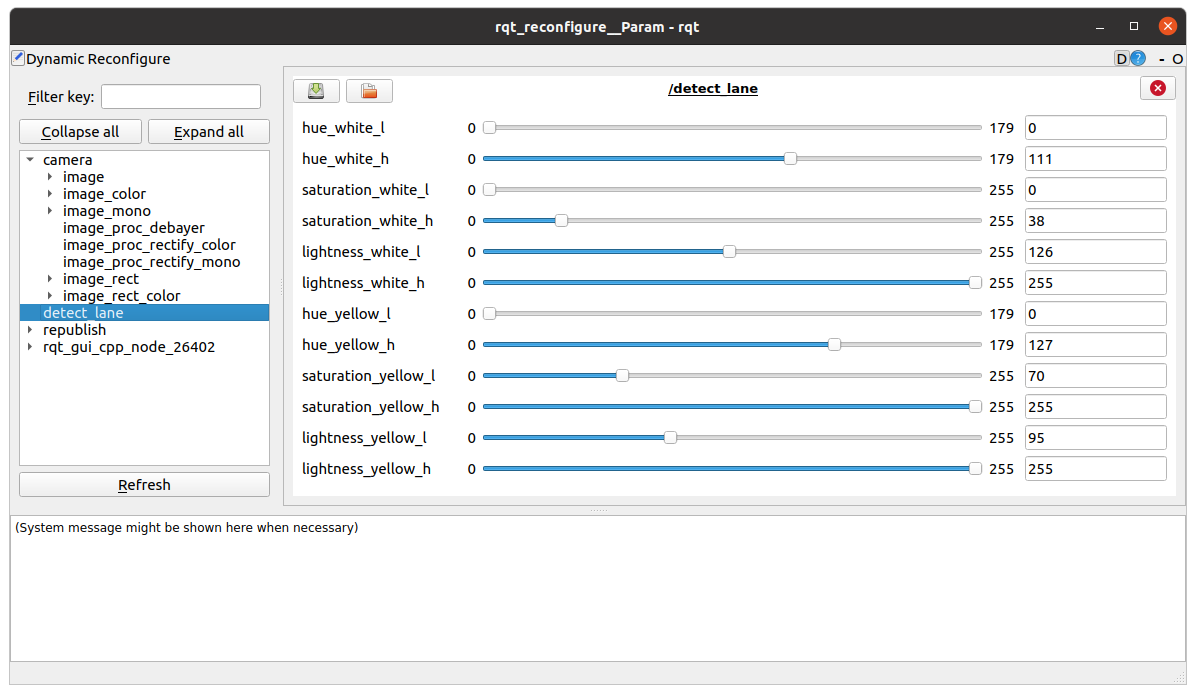The width and height of the screenshot is (1196, 694).
Task: Click the Refresh button
Action: (144, 485)
